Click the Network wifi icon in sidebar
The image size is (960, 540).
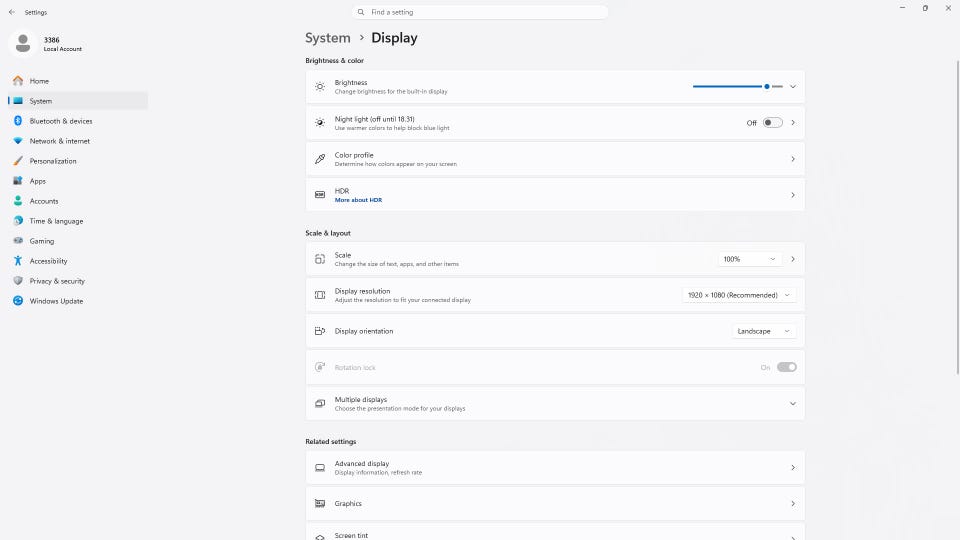point(18,141)
